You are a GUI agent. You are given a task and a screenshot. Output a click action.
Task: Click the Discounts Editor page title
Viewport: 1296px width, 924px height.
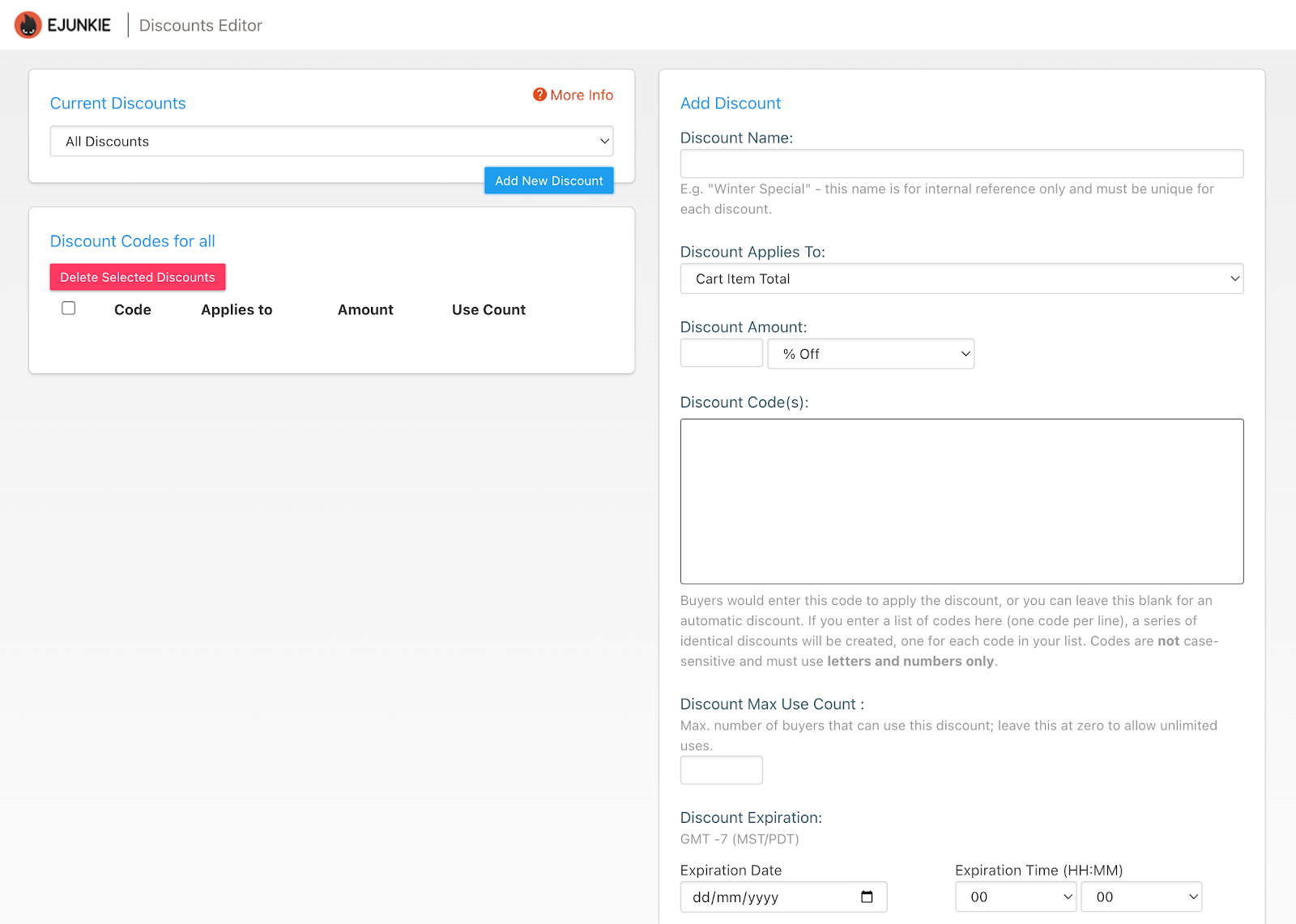click(x=201, y=25)
